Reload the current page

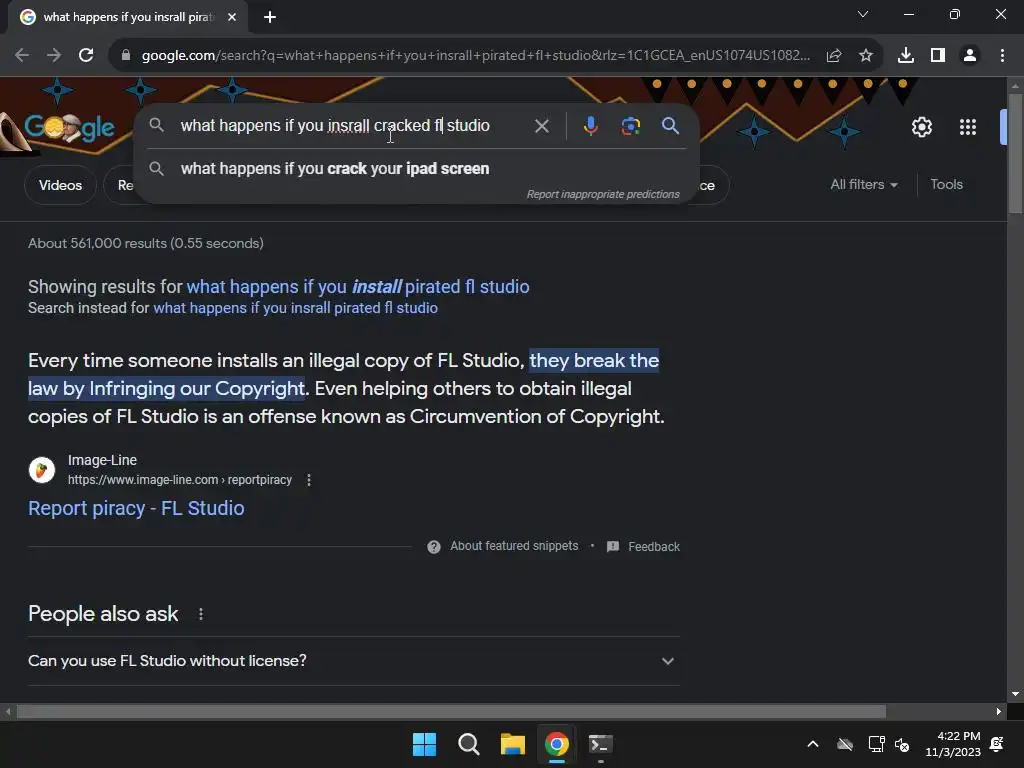86,56
